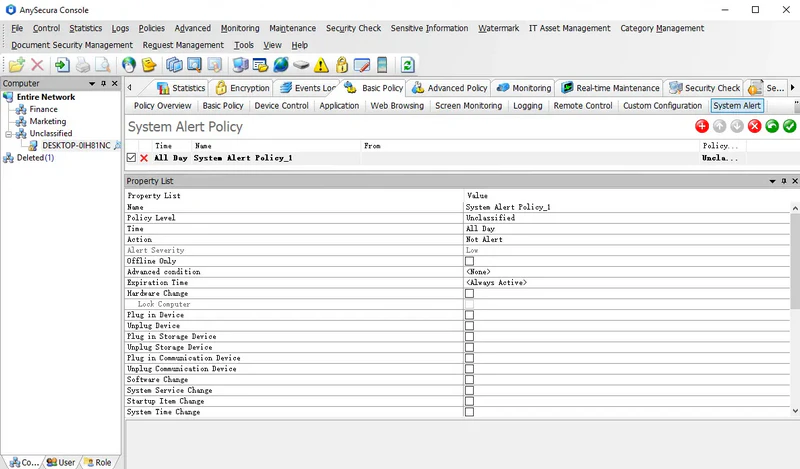Select the Deleted(1) tree item

[x=35, y=158]
